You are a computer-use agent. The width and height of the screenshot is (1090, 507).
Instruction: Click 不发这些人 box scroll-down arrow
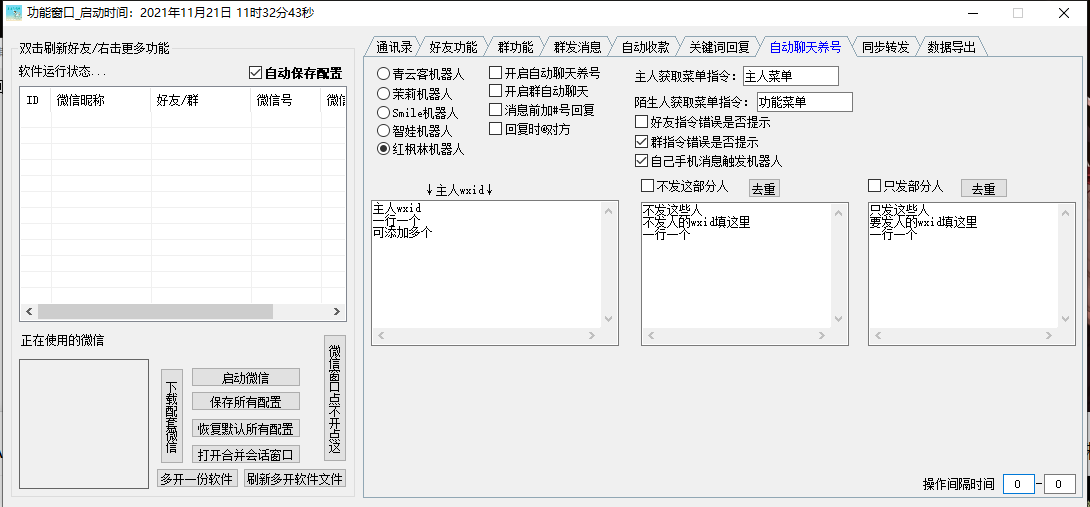(839, 319)
